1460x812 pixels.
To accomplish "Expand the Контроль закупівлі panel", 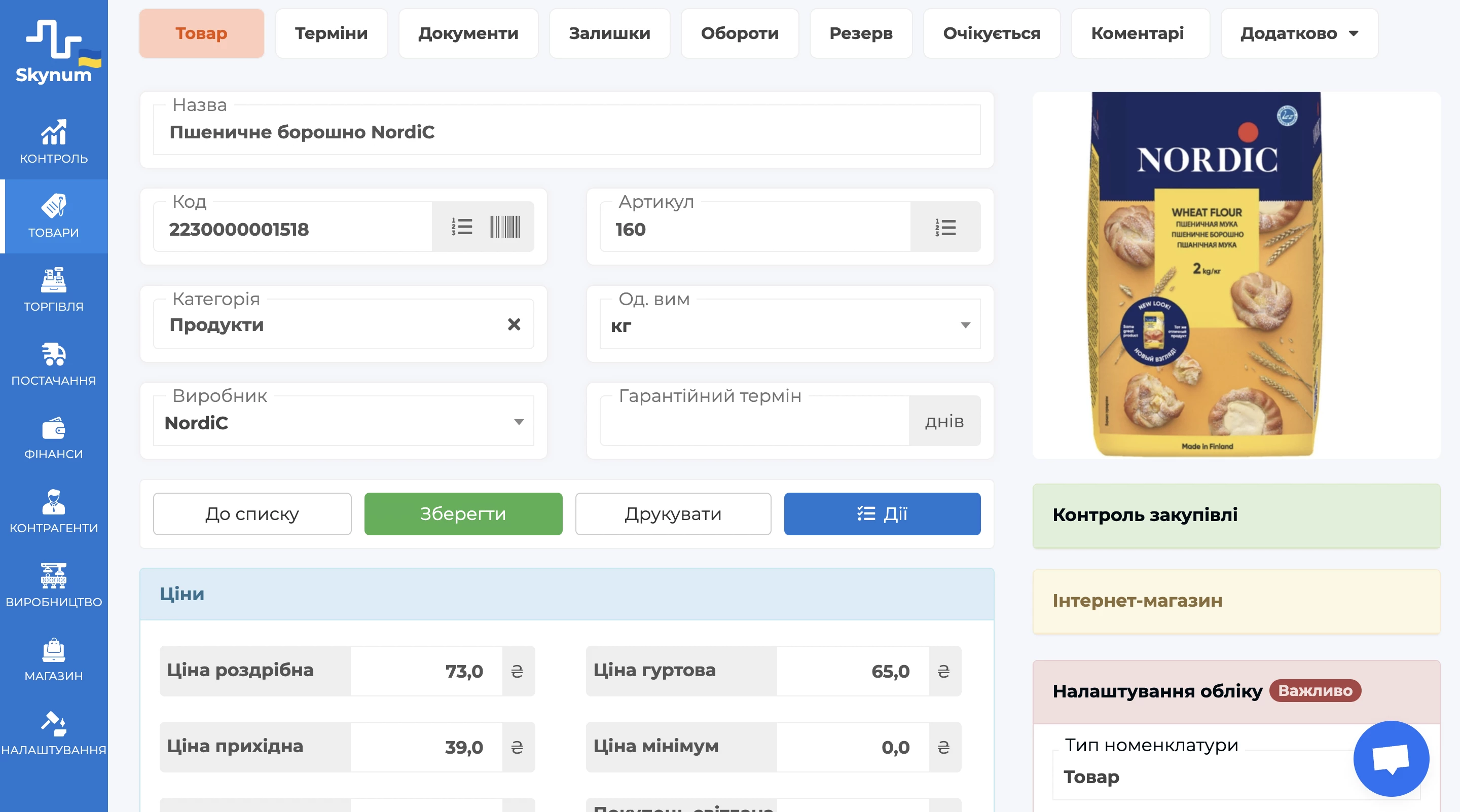I will [x=1236, y=515].
